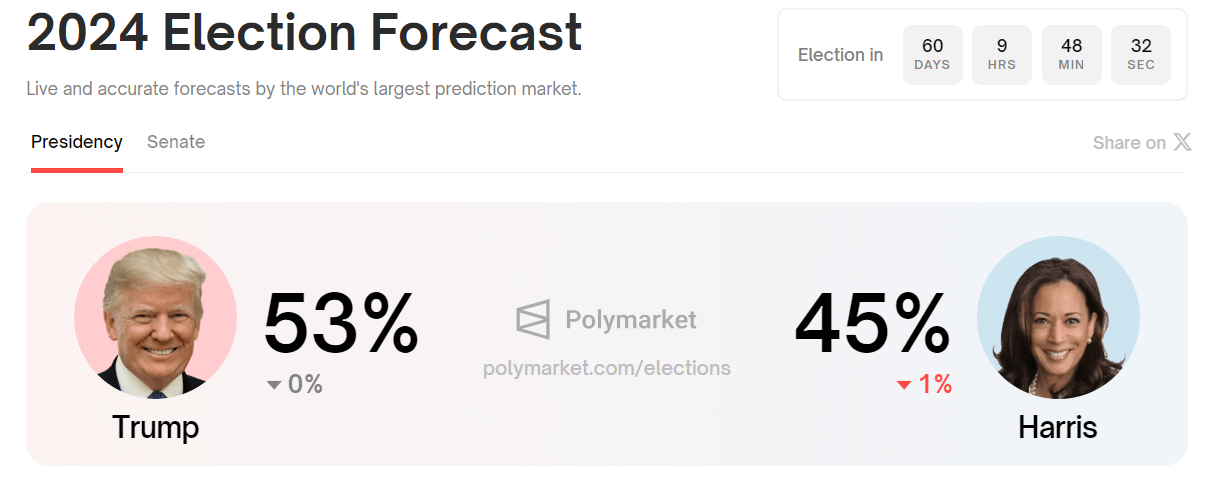
Task: Click the Polymarket logo icon
Action: 533,320
